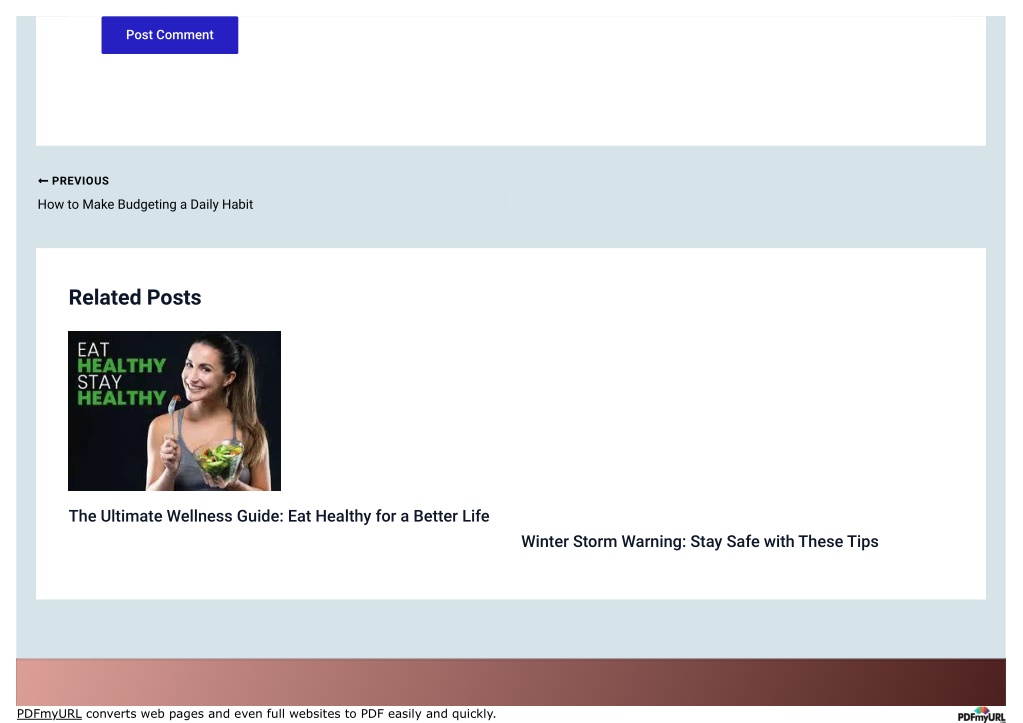Open 'The Ultimate Wellness Guide' post title

click(279, 516)
